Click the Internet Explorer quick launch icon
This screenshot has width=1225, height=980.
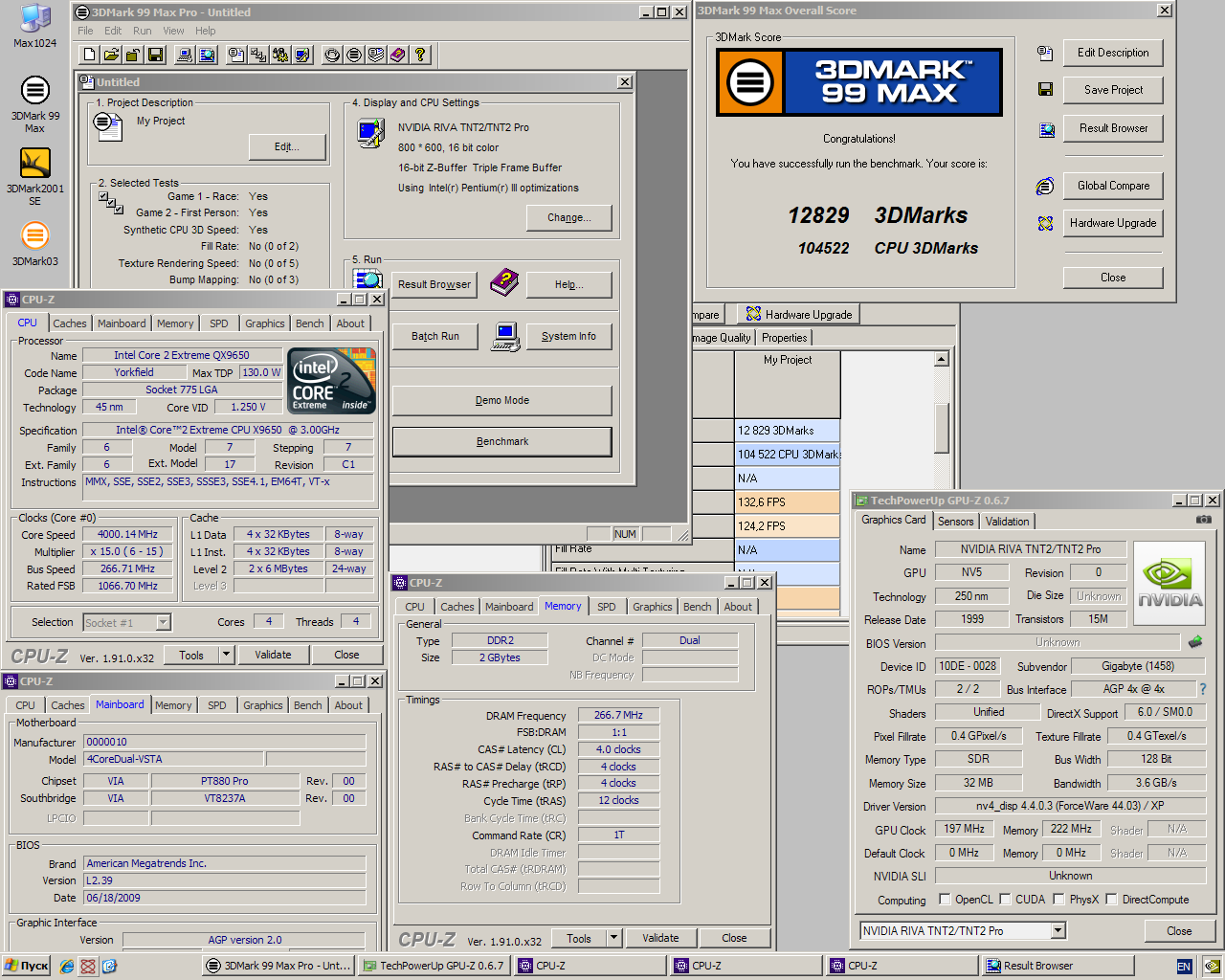[x=67, y=966]
